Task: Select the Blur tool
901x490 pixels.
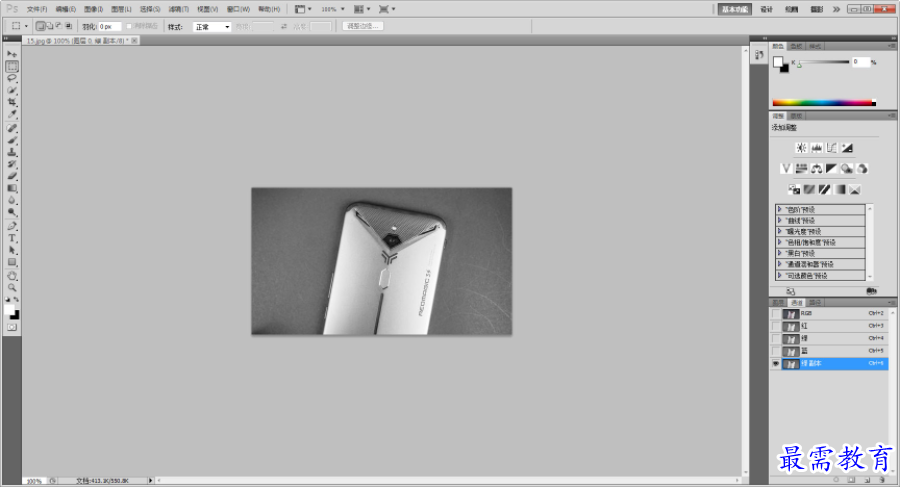Action: click(x=11, y=200)
